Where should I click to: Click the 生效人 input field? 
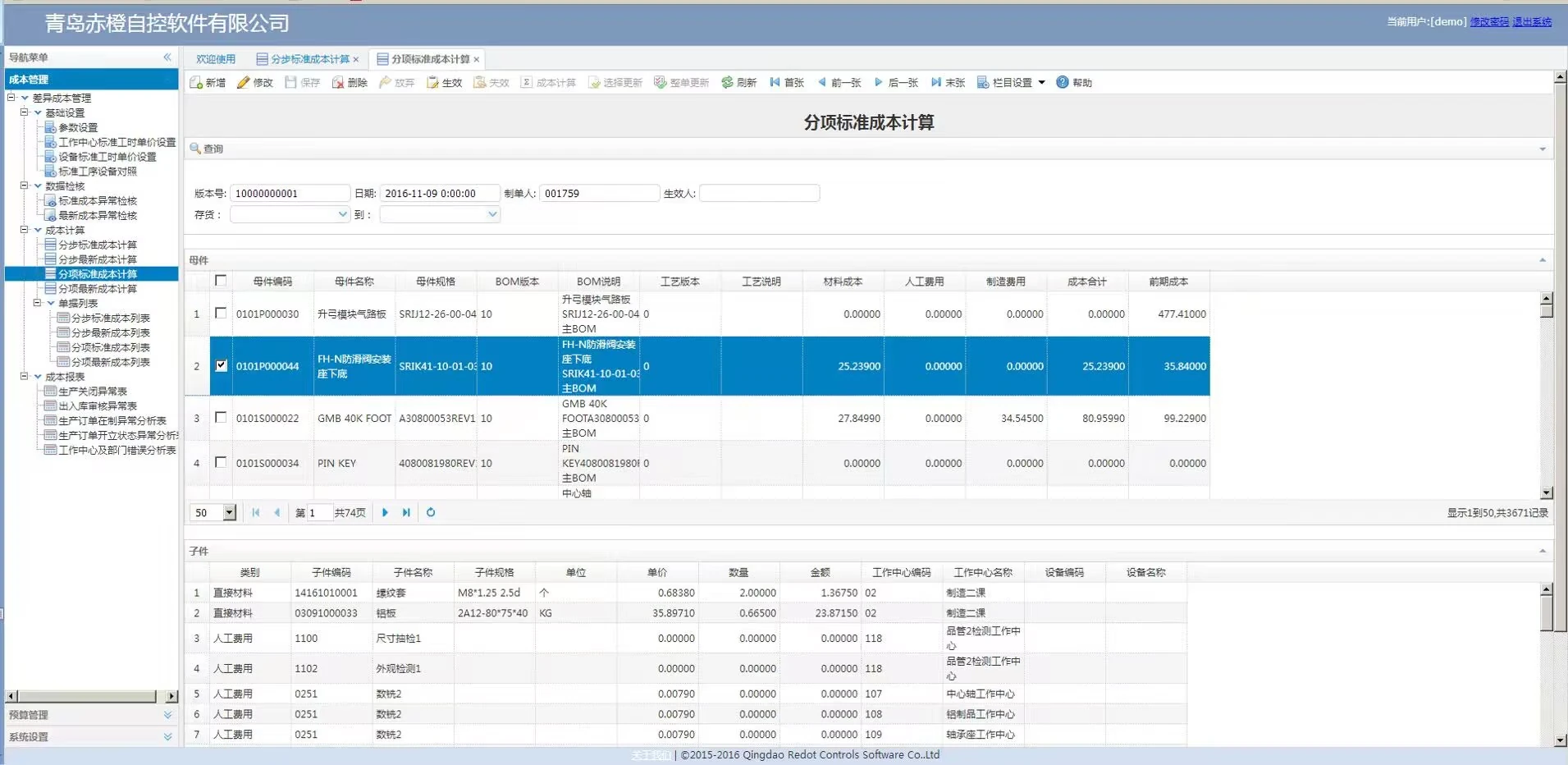pyautogui.click(x=760, y=193)
